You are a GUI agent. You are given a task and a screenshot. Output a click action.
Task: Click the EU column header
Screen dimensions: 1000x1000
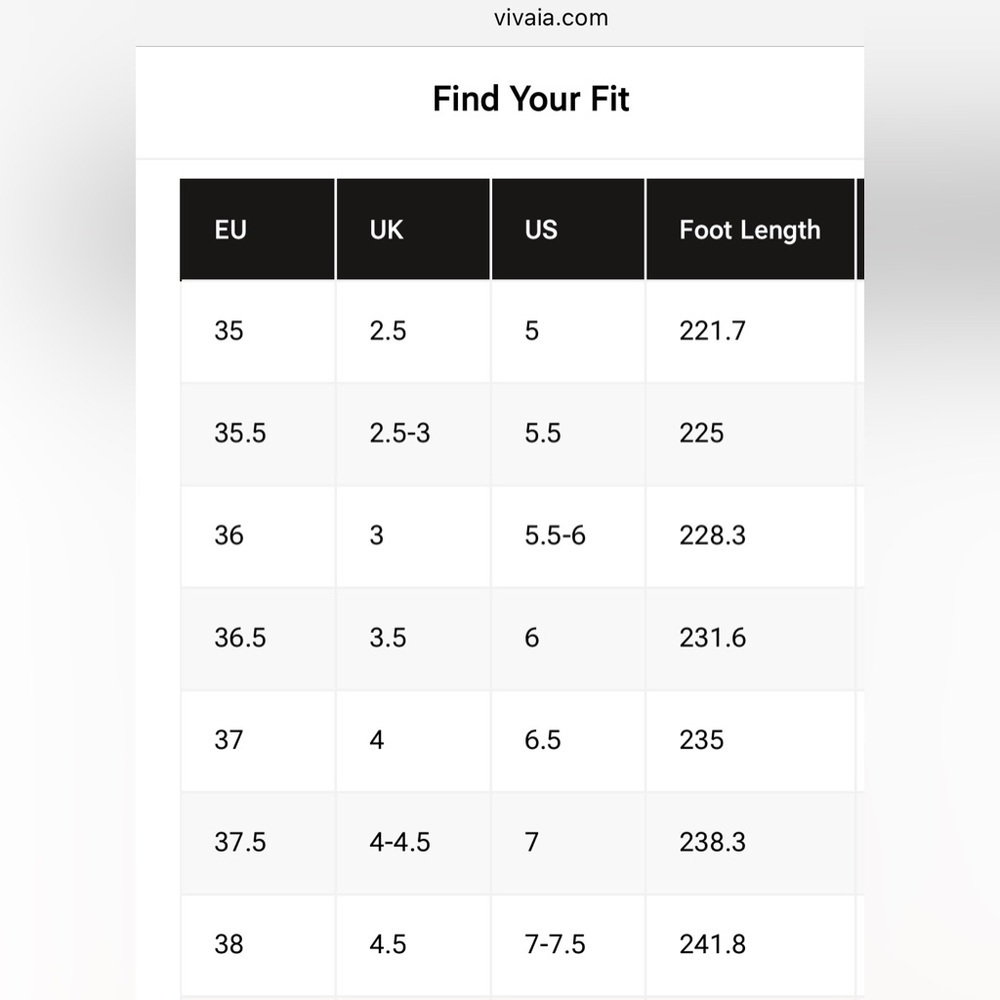[x=258, y=230]
